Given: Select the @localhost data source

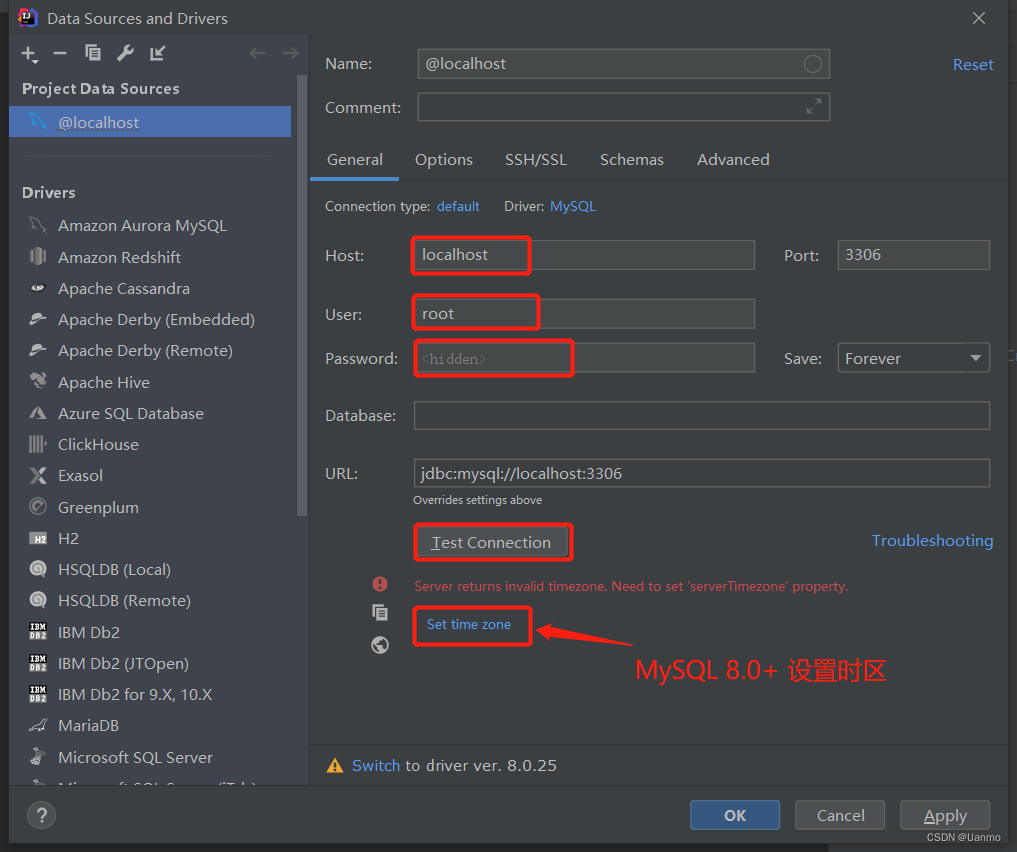Looking at the screenshot, I should (150, 122).
